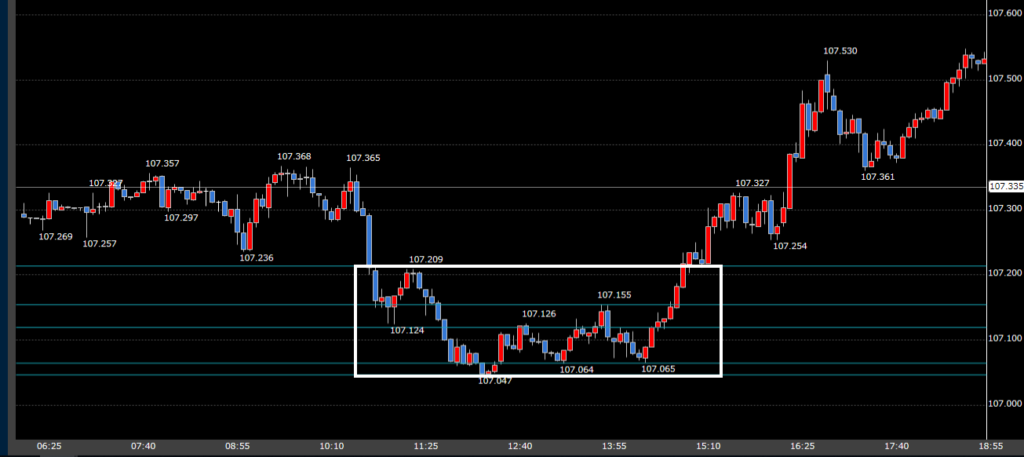The width and height of the screenshot is (1024, 457).
Task: Click the 07:40 time axis label
Action: pyautogui.click(x=143, y=447)
